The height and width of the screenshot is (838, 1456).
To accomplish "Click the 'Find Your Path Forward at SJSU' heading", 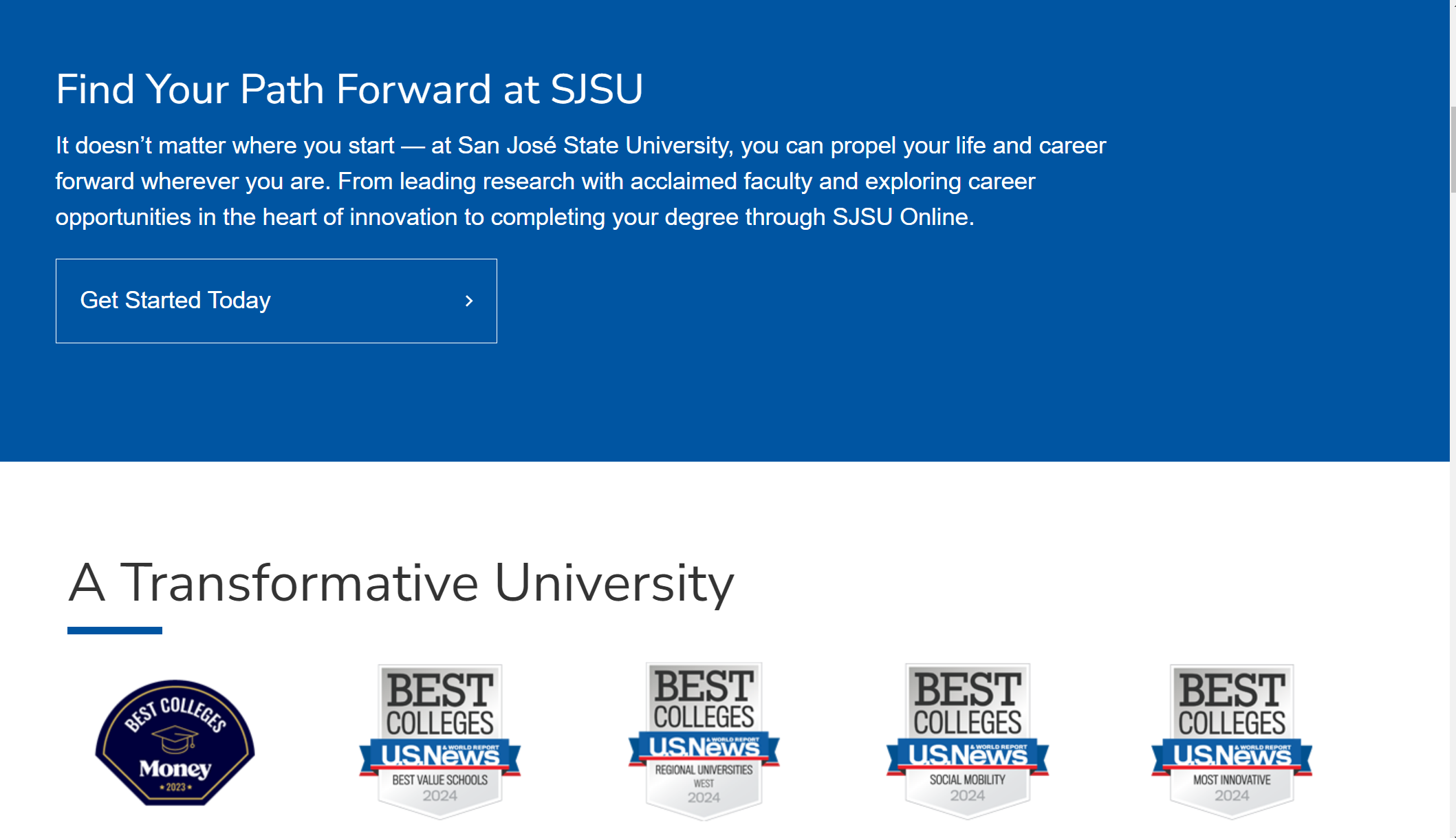I will (x=349, y=89).
